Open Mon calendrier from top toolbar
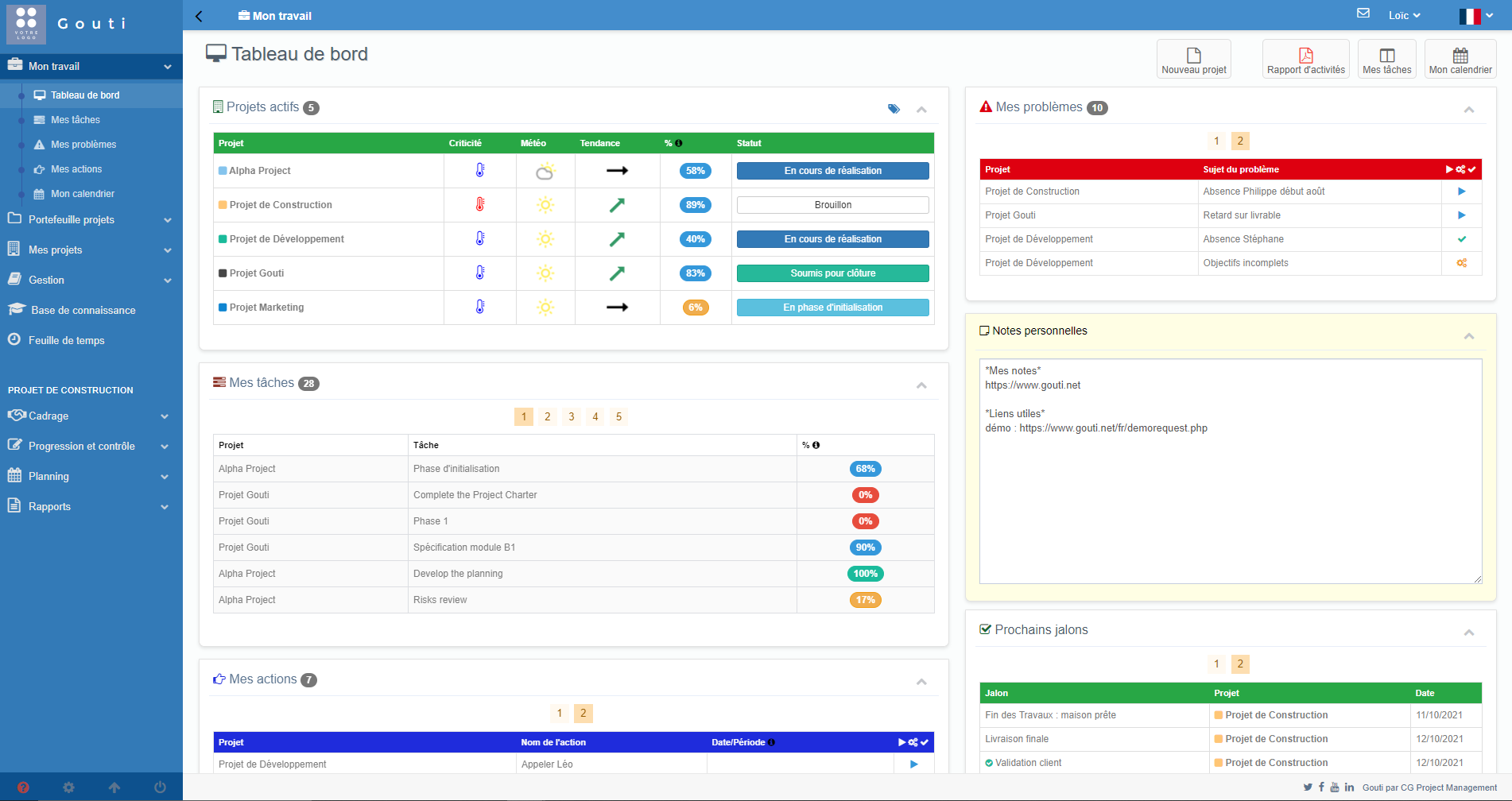 point(1460,59)
